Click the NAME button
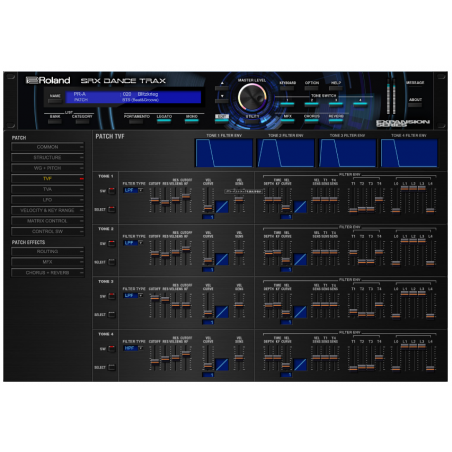Screen dimensions: 452x452 pos(55,101)
